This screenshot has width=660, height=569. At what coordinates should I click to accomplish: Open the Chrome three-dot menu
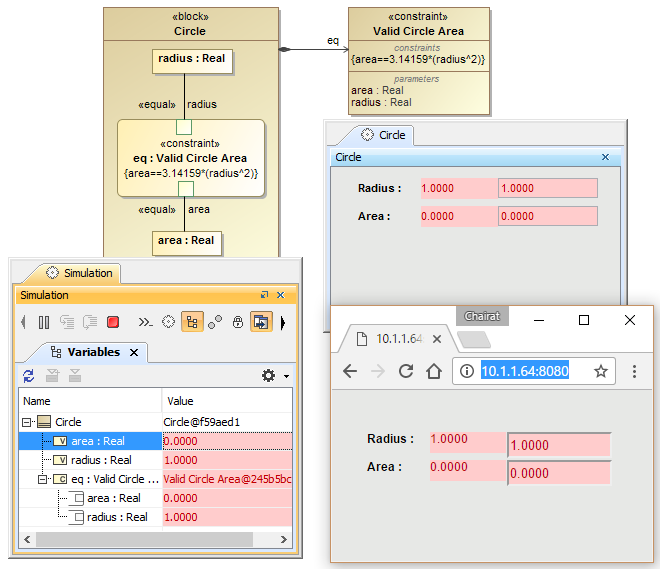tap(634, 371)
